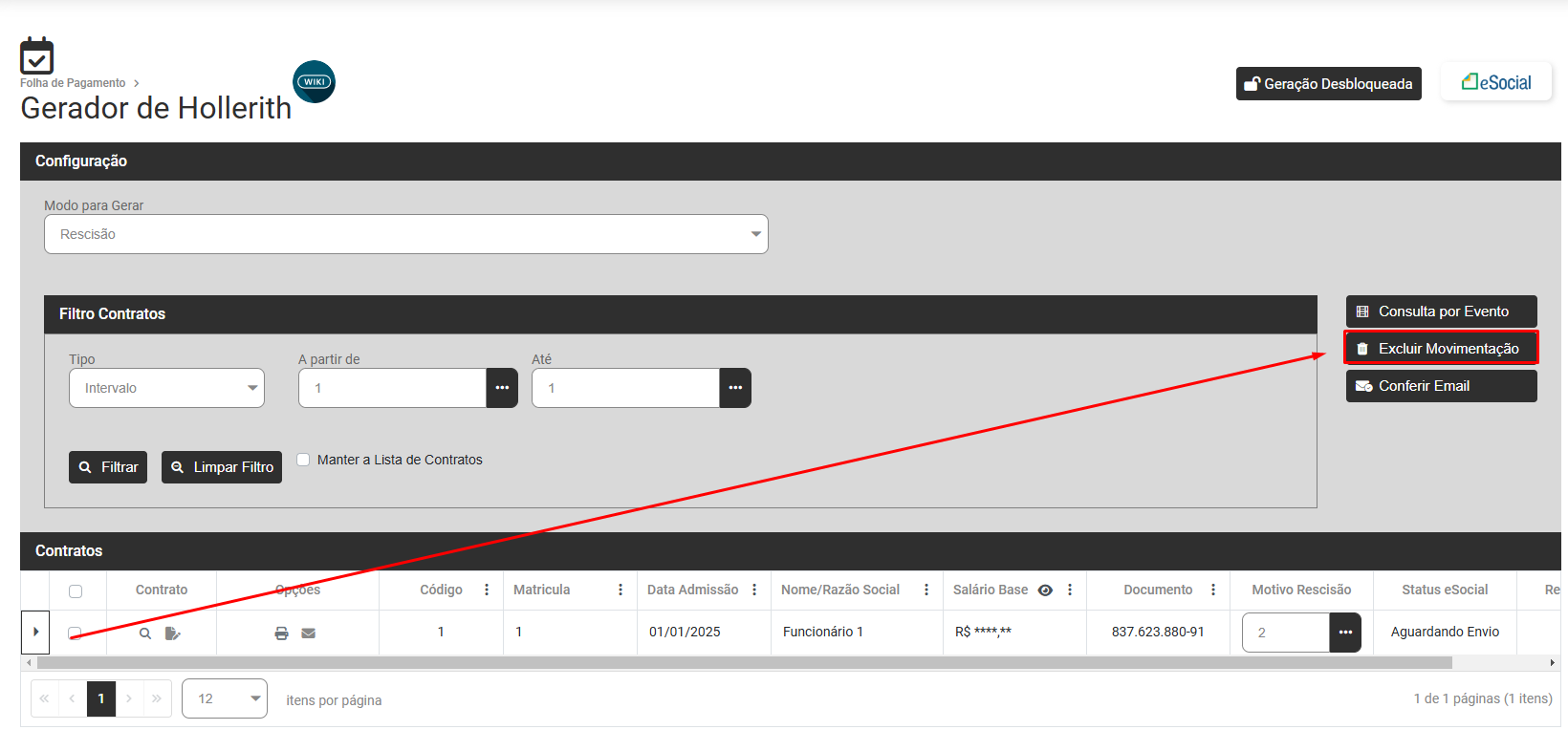Print hollerith for Funcionário 1

pyautogui.click(x=281, y=633)
